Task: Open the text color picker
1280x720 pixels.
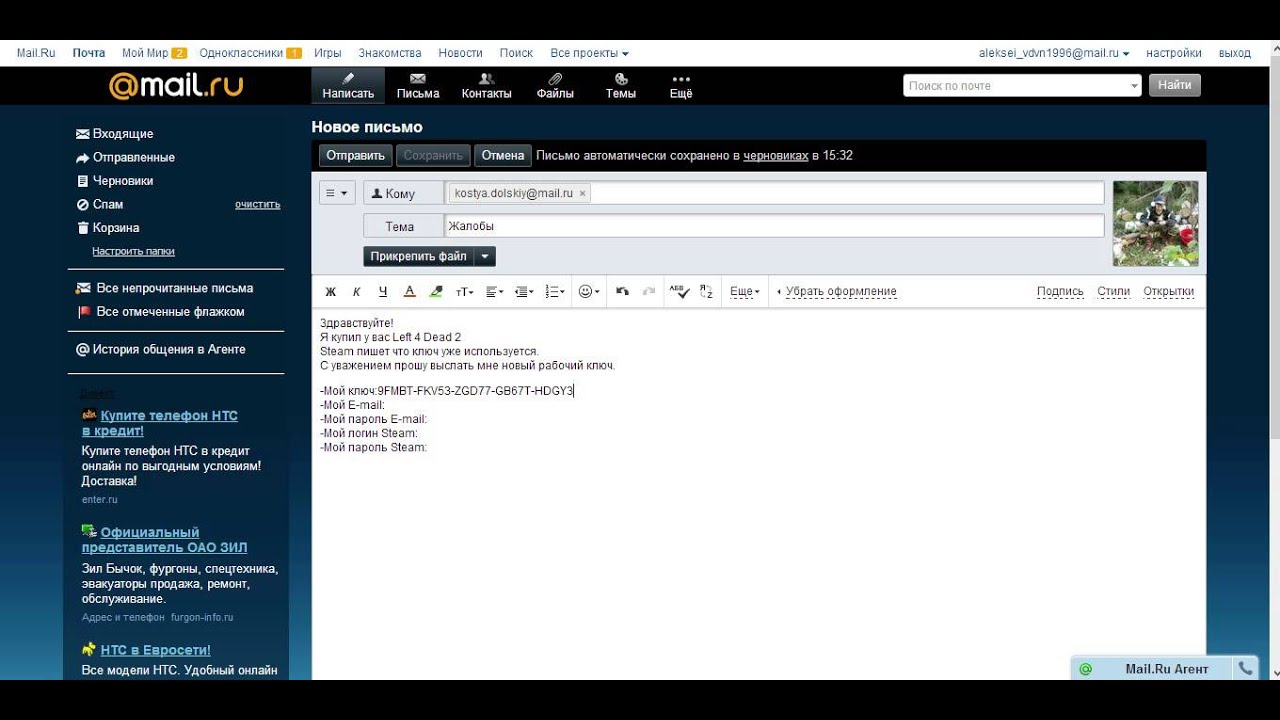Action: (409, 292)
